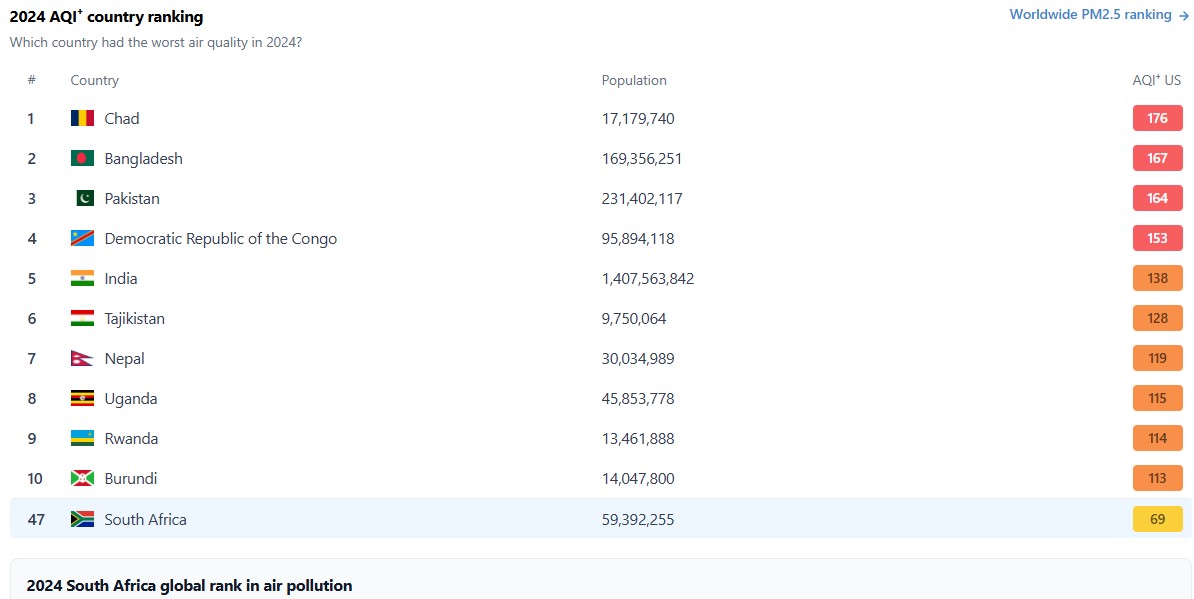The width and height of the screenshot is (1194, 599).
Task: Click the Country column header
Action: coord(94,80)
